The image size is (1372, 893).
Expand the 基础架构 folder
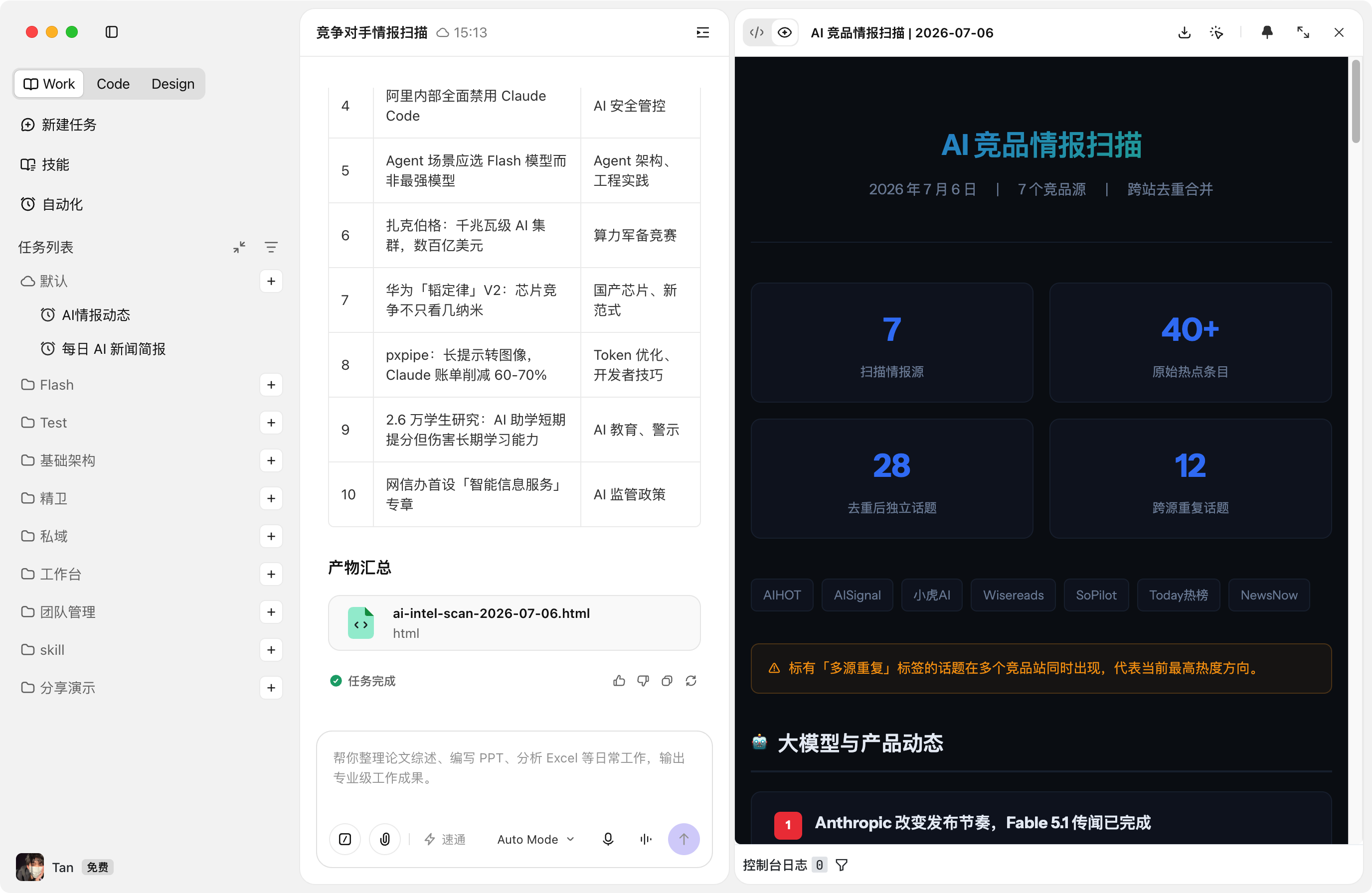58,460
